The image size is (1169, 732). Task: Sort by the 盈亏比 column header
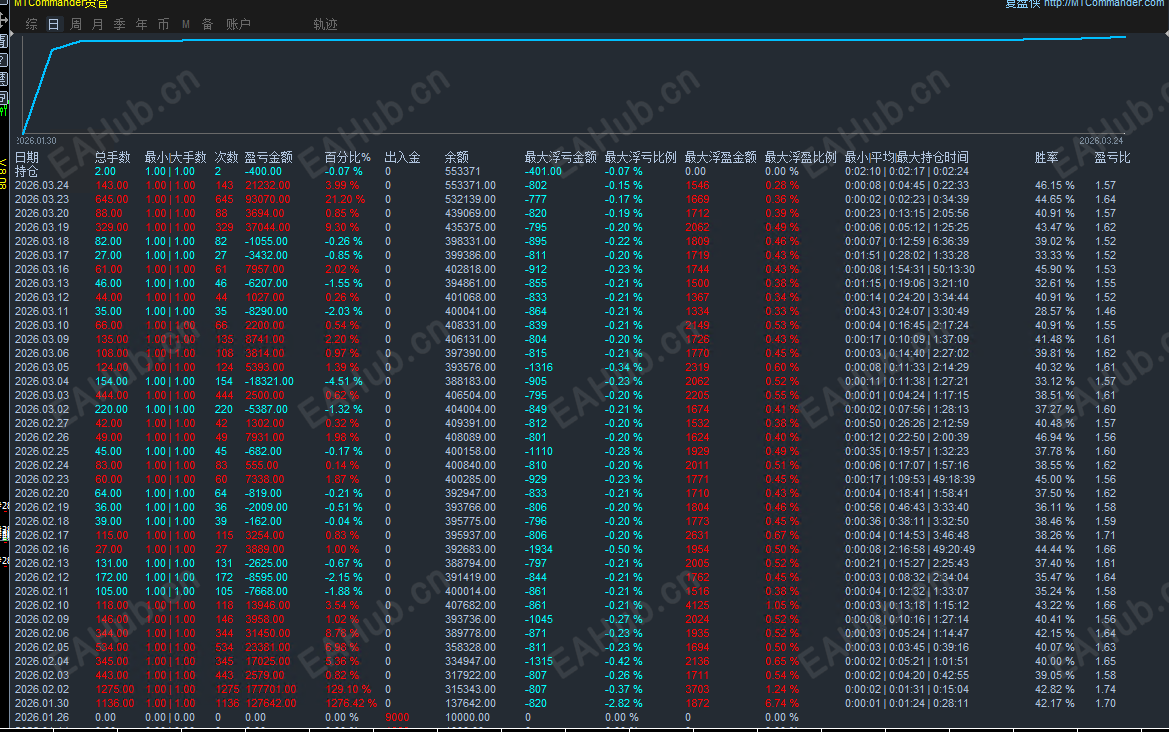(1112, 157)
